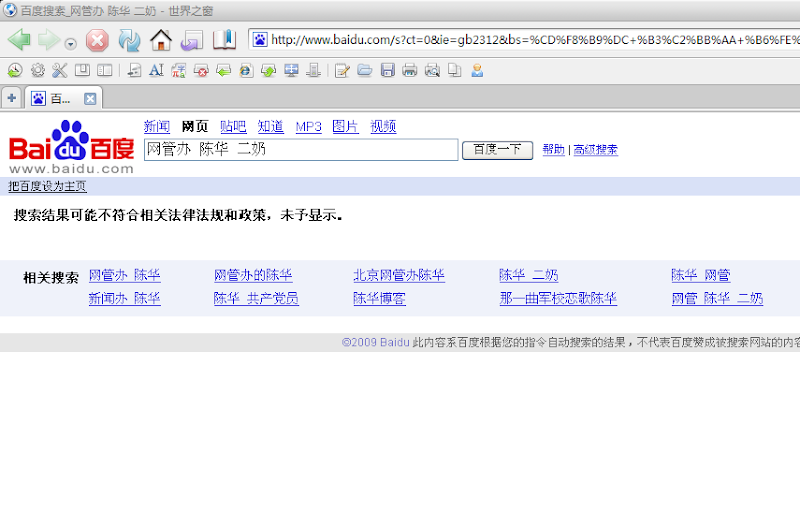Click the 把百度设为主页 link
The image size is (800, 527).
(47, 186)
